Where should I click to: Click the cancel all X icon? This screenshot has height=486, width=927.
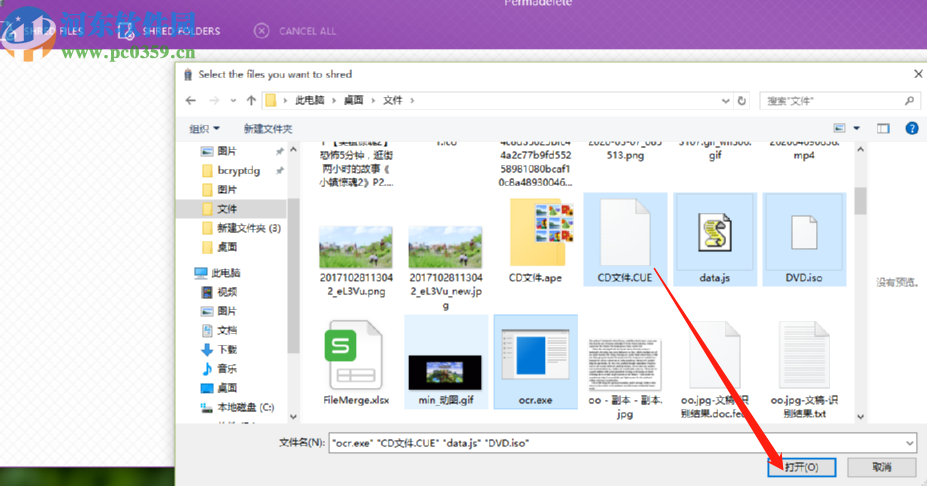[261, 31]
